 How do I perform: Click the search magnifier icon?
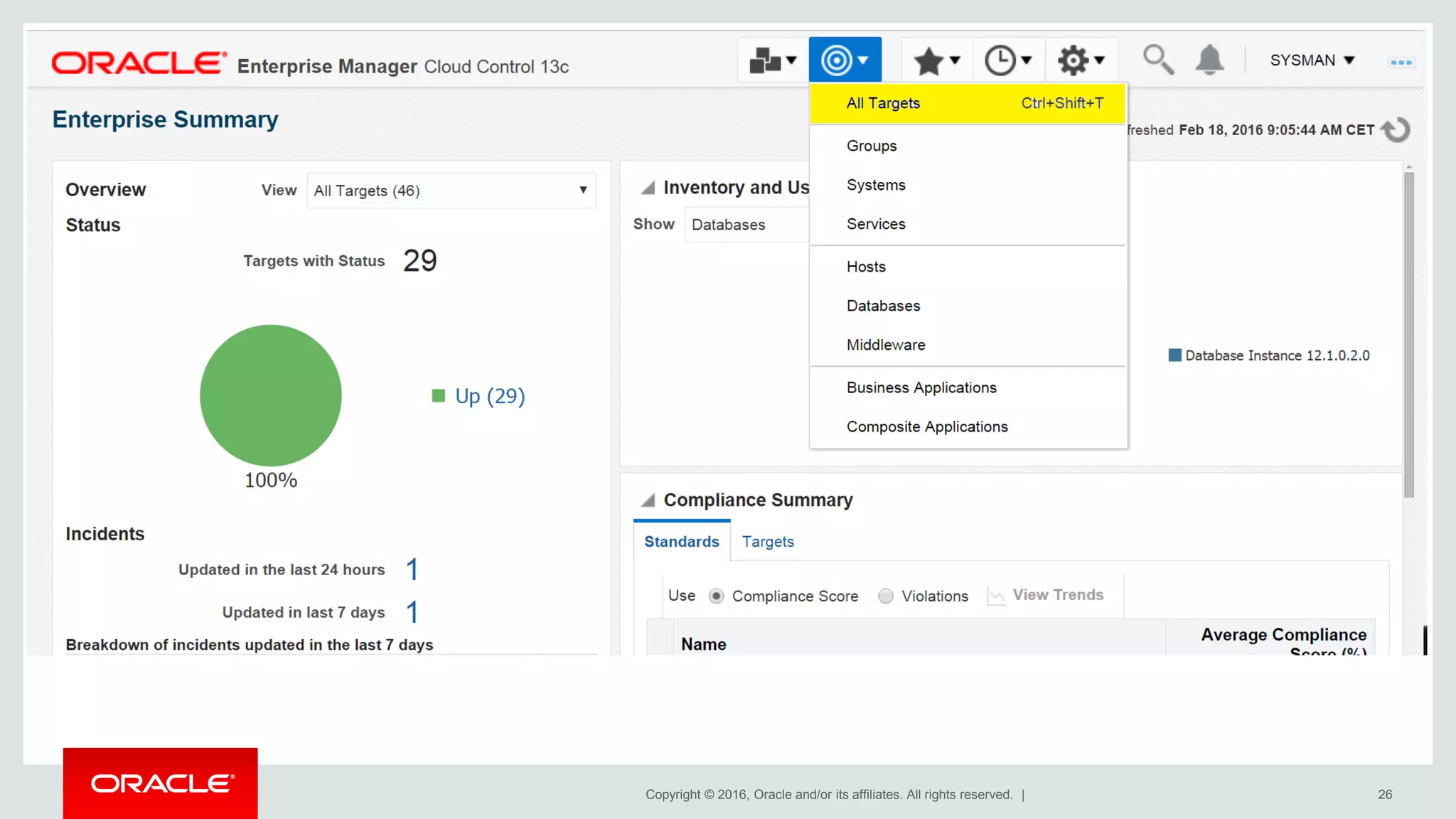(1157, 60)
